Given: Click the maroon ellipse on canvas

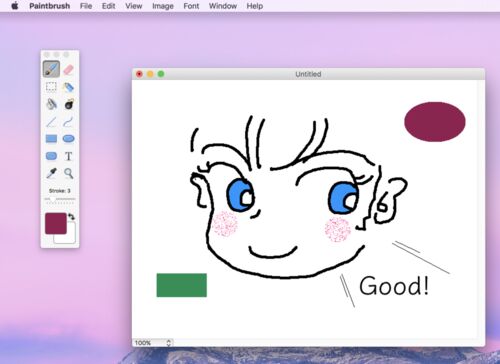Looking at the screenshot, I should tap(435, 122).
